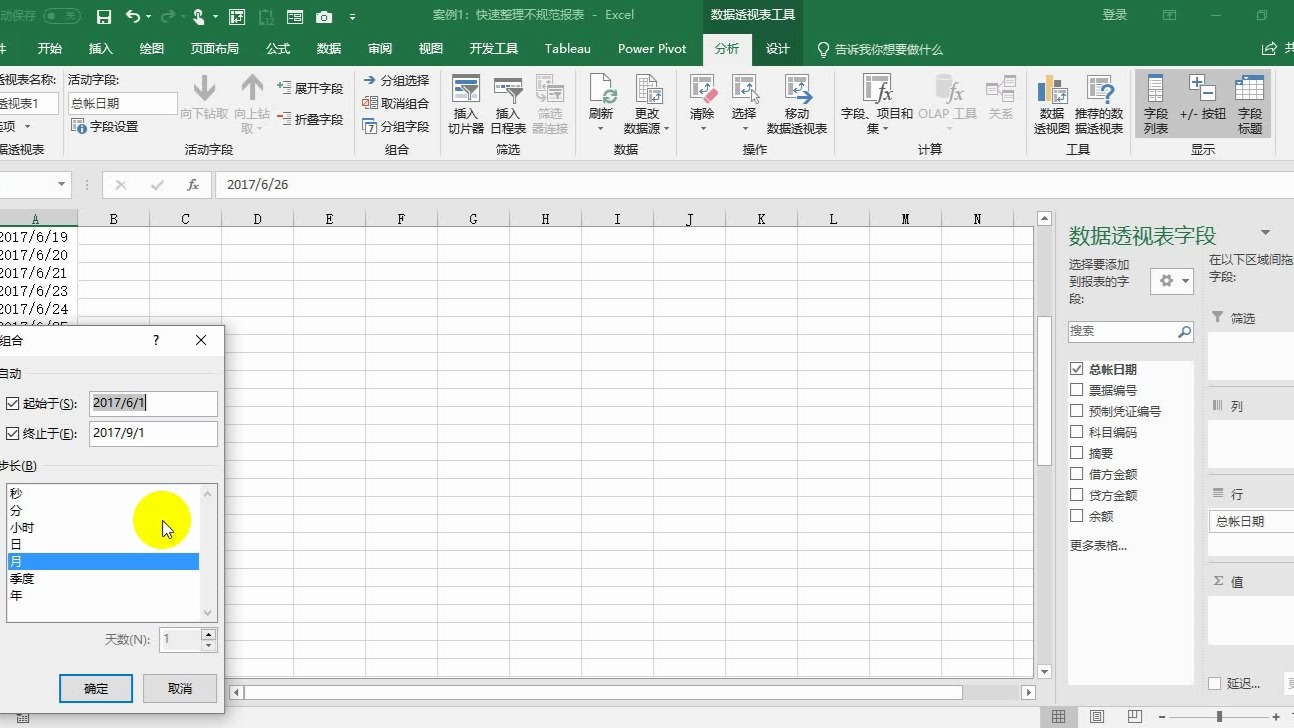Click the Select (选择) pivot icon
1294x728 pixels.
tap(744, 105)
